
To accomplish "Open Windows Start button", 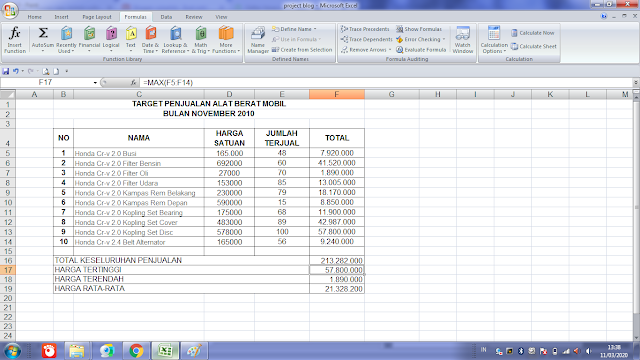I will [x=12, y=351].
